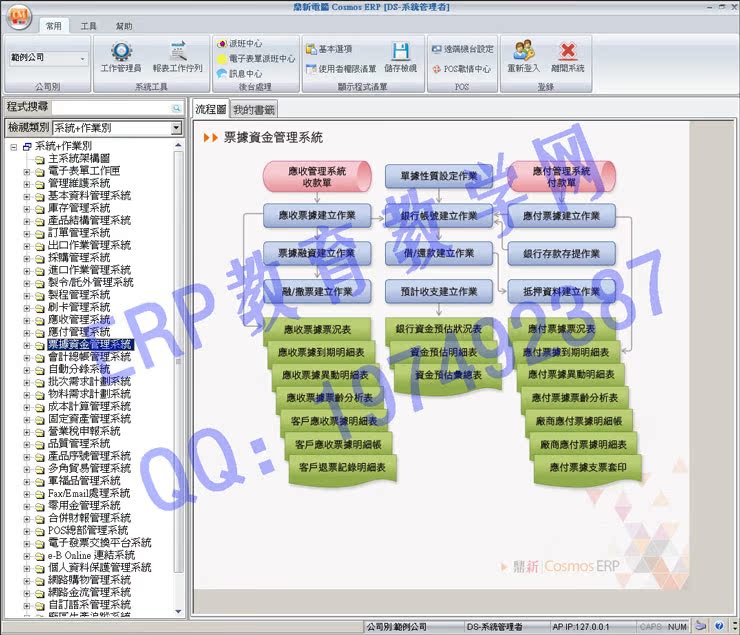Open the 資金預估彙總表 report

(448, 376)
